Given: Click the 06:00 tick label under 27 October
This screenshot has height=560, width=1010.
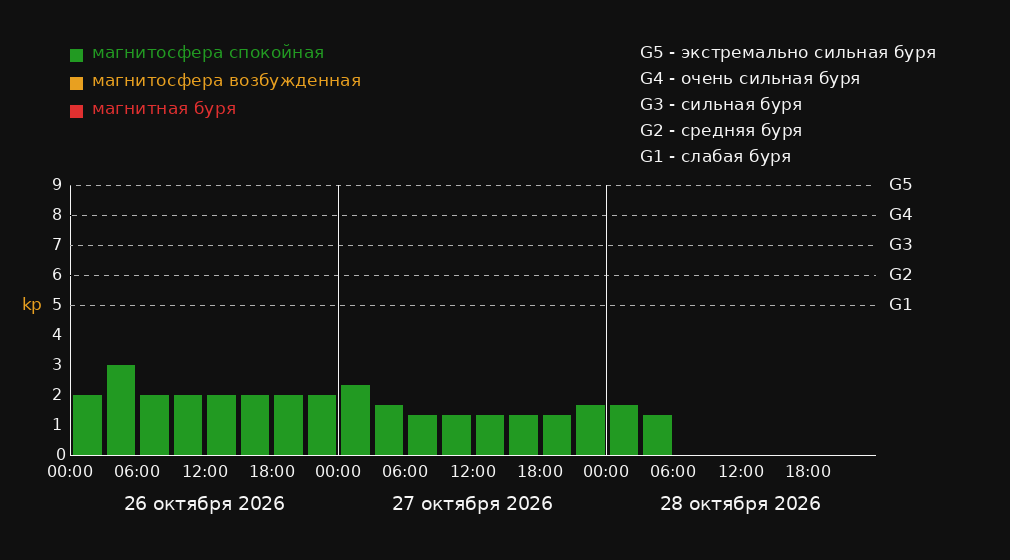Looking at the screenshot, I should pyautogui.click(x=405, y=472).
